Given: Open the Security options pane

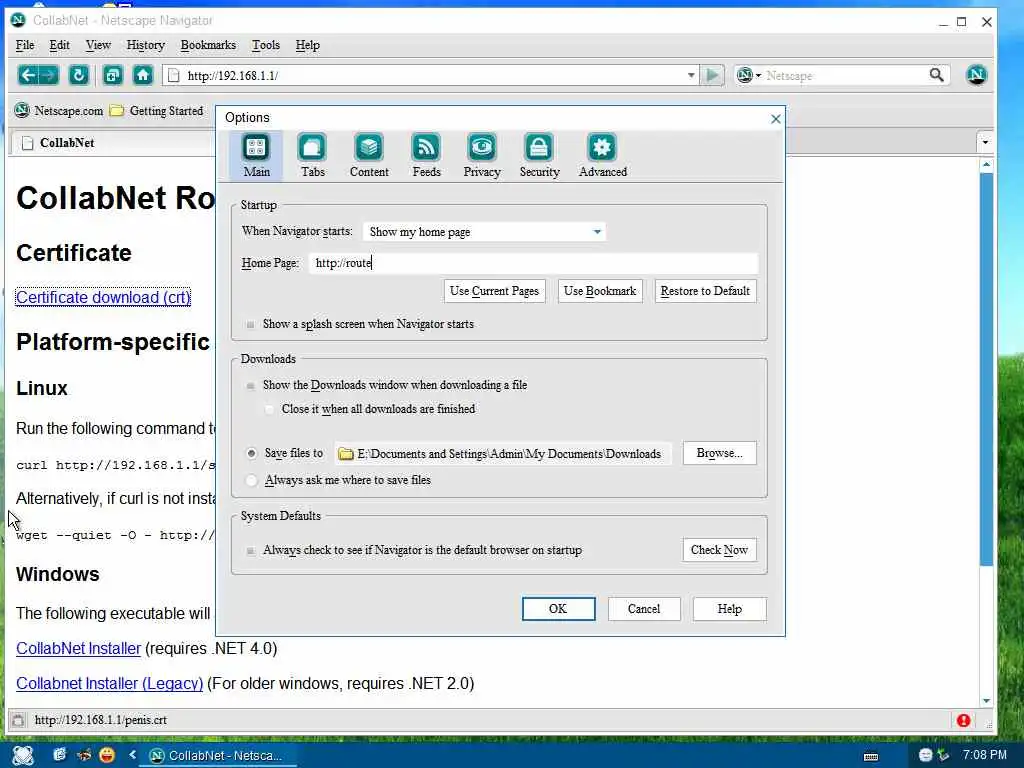Looking at the screenshot, I should click(539, 155).
